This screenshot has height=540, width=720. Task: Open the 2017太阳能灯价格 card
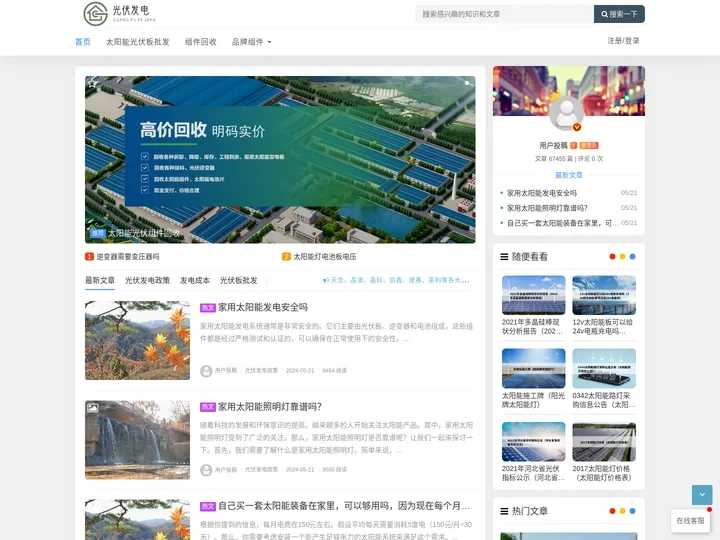coord(604,452)
